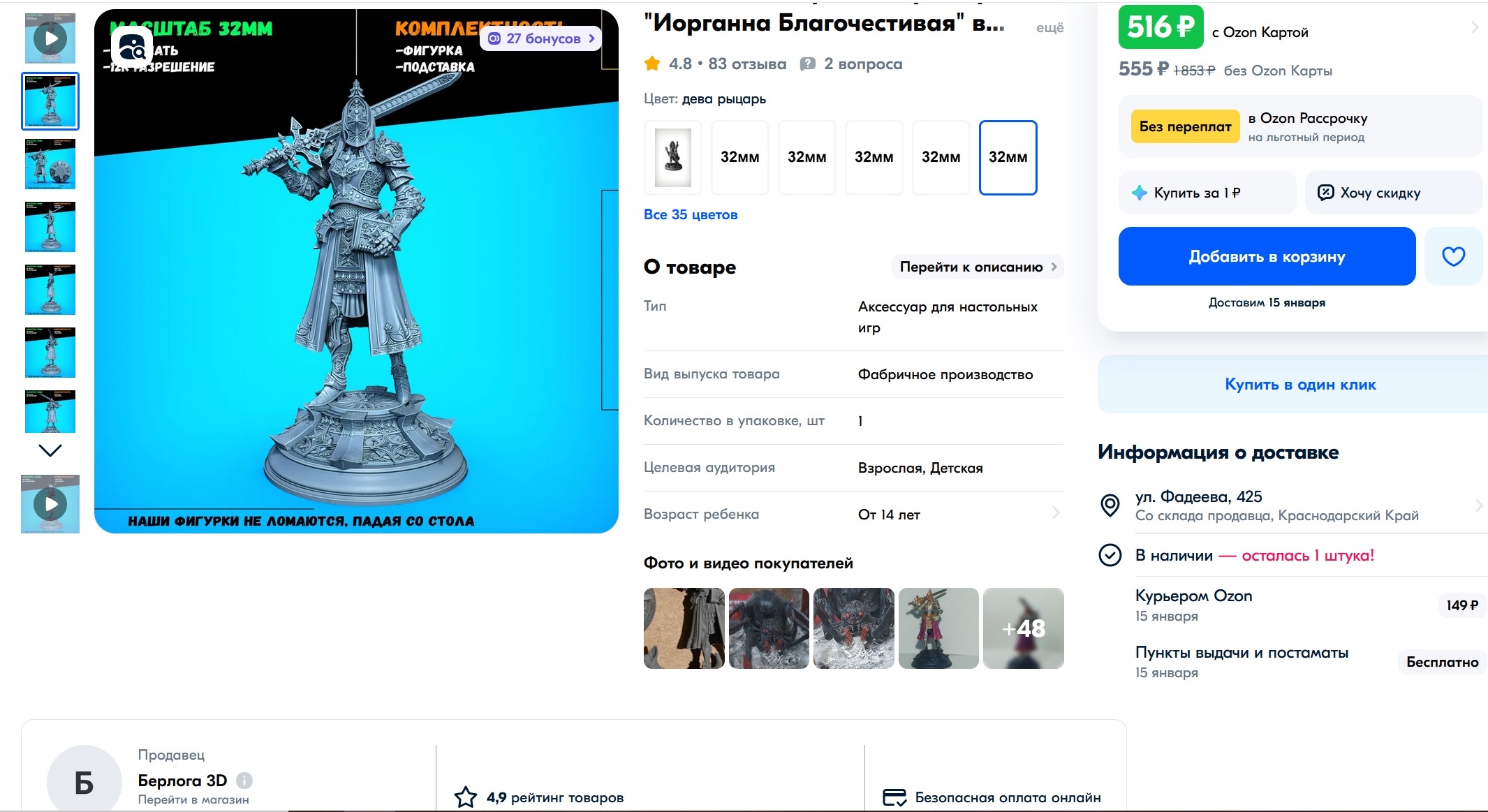1488x812 pixels.
Task: Select the highlighted first figure thumbnail
Action: 50,101
